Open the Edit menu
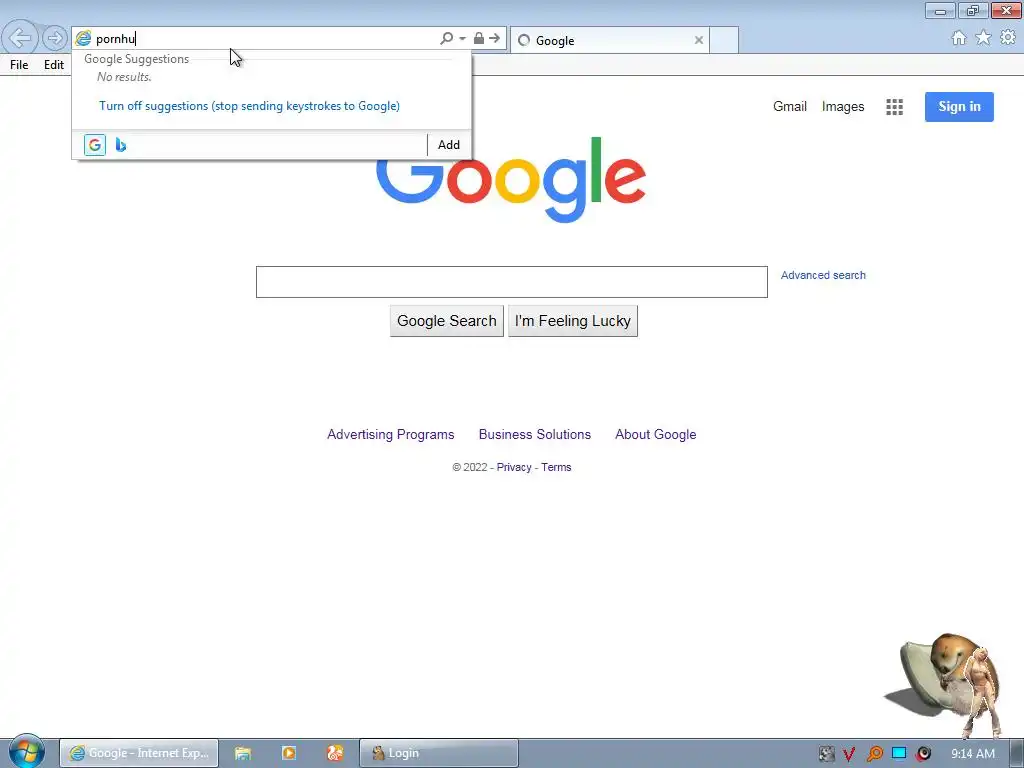 (x=54, y=65)
